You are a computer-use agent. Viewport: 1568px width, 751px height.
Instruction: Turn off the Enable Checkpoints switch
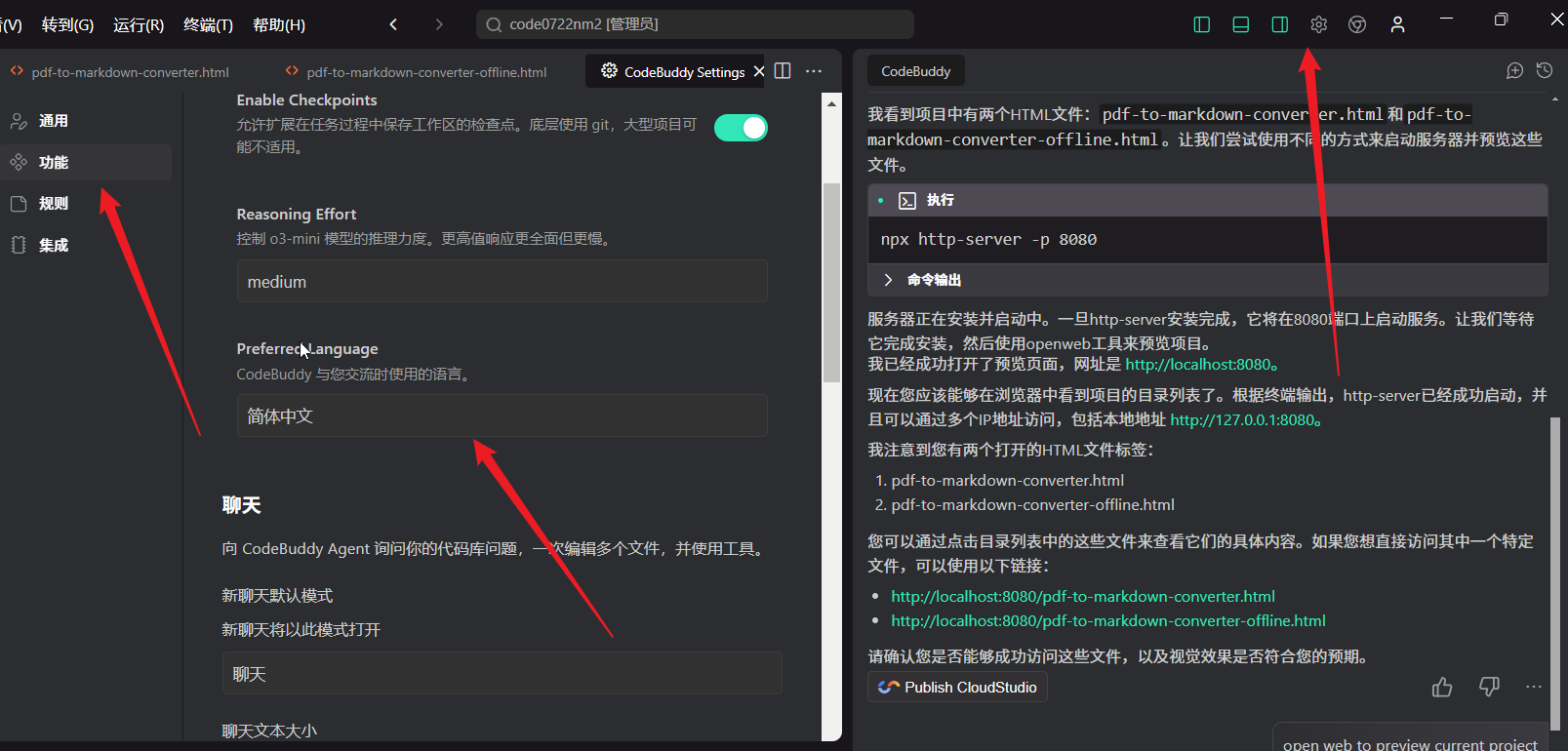pyautogui.click(x=741, y=128)
